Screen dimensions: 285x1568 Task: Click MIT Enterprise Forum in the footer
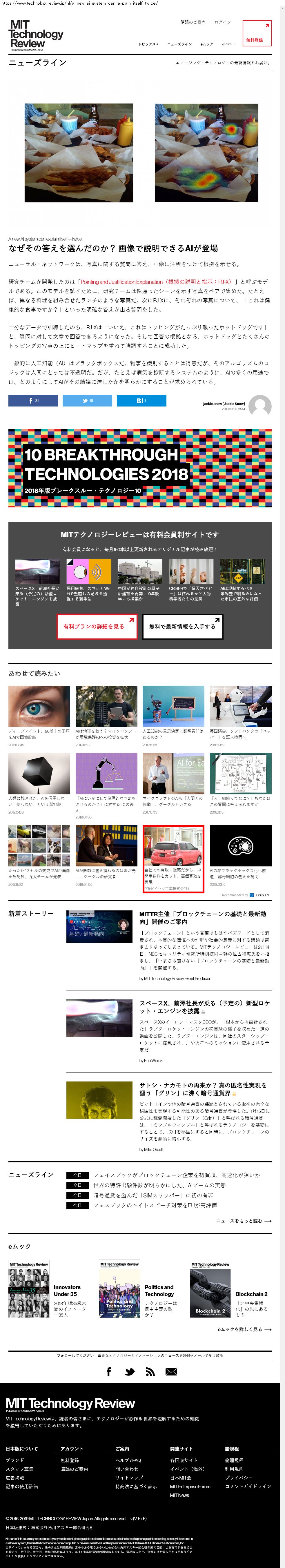tap(190, 1486)
